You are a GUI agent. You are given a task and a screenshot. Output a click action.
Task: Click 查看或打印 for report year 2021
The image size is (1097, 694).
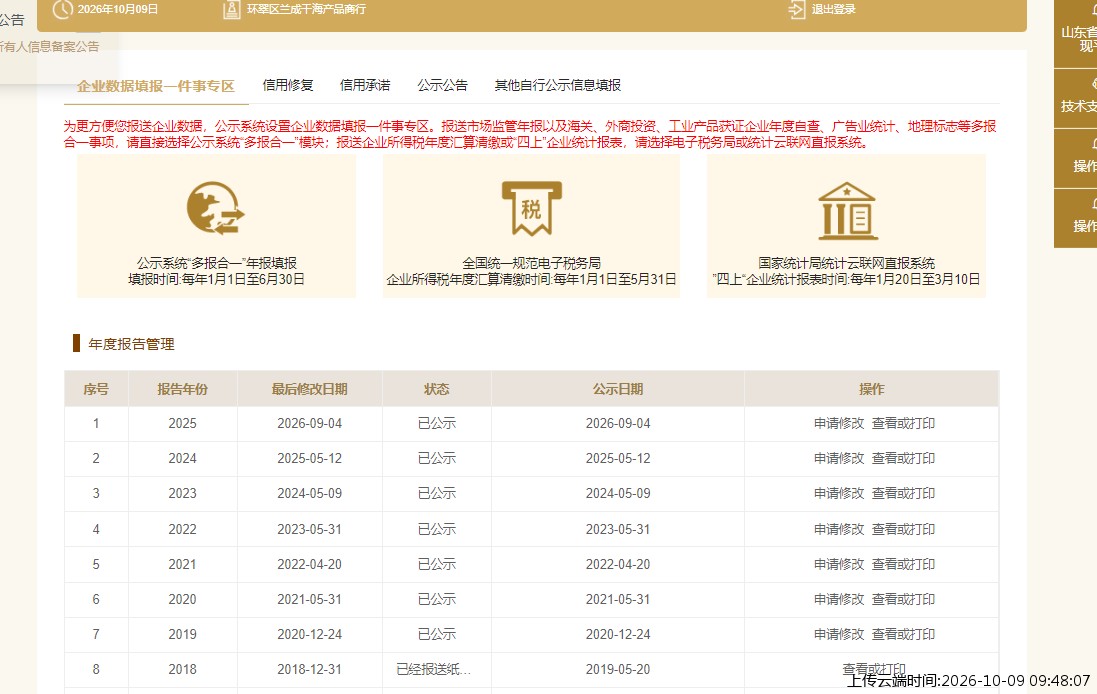point(903,565)
